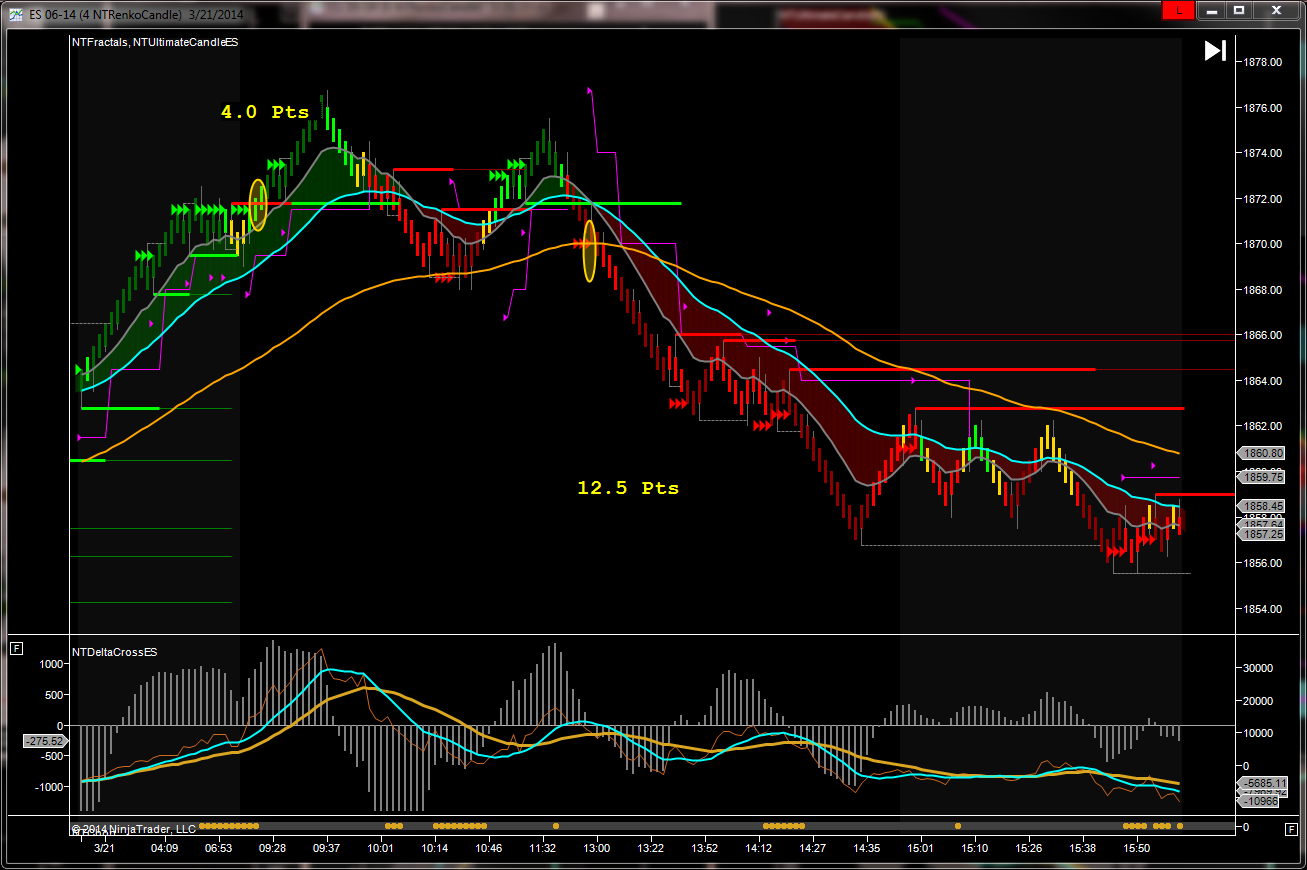
Task: Click the 09:28 time axis label
Action: coord(272,848)
